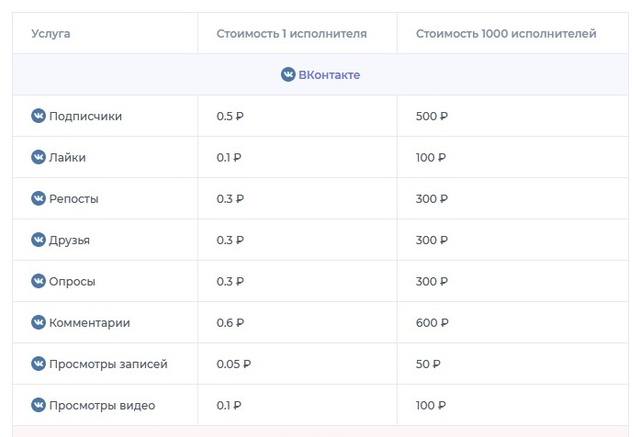Click the 0.5 ₽ price for Подписчики
This screenshot has height=437, width=640.
click(230, 116)
